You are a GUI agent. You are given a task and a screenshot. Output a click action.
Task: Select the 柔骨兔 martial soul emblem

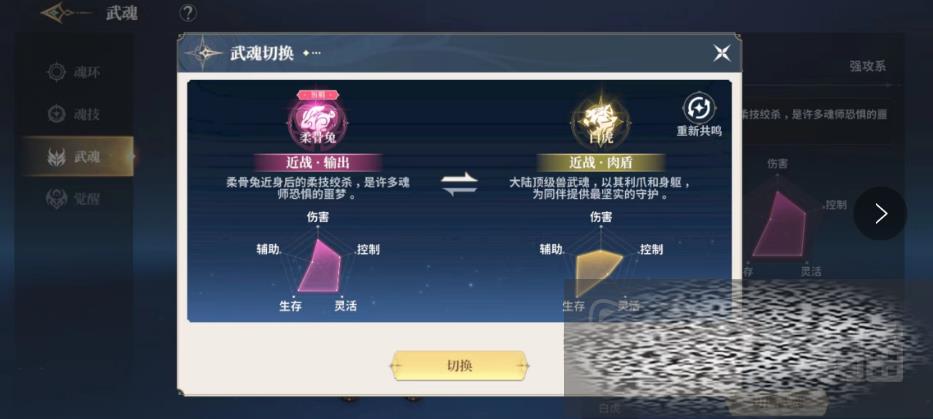[318, 120]
